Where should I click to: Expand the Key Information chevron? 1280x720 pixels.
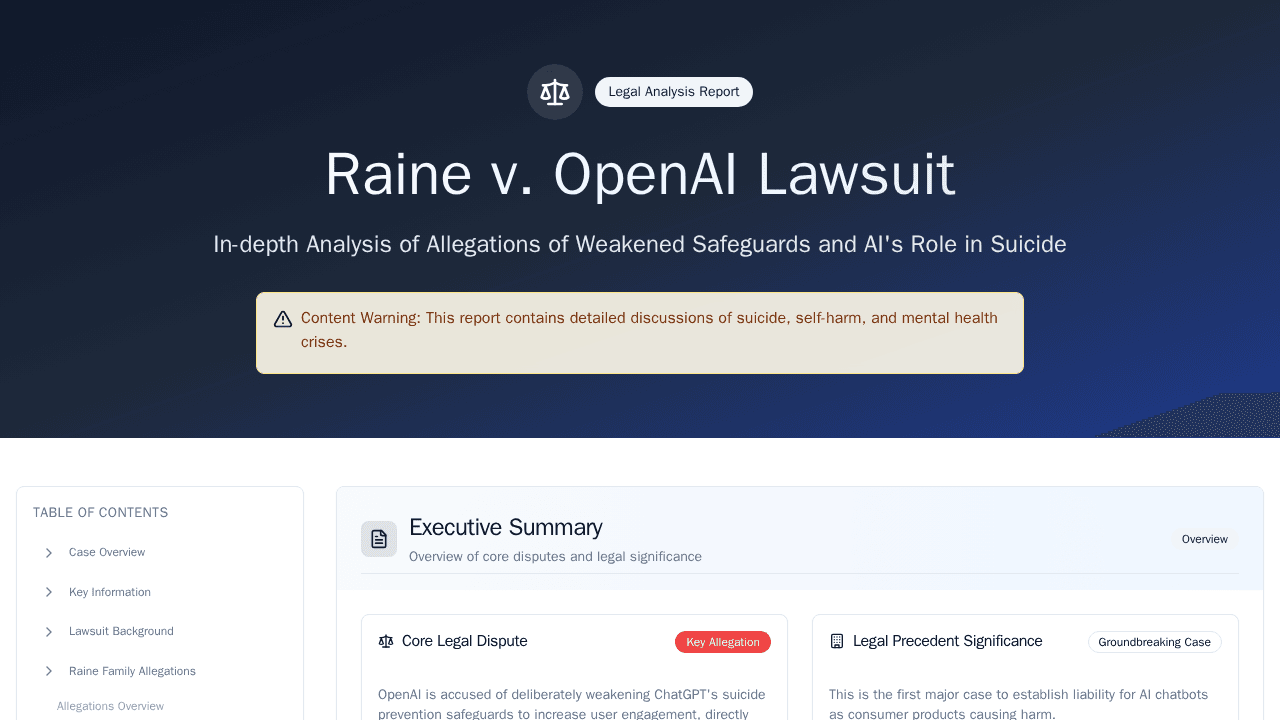coord(48,592)
